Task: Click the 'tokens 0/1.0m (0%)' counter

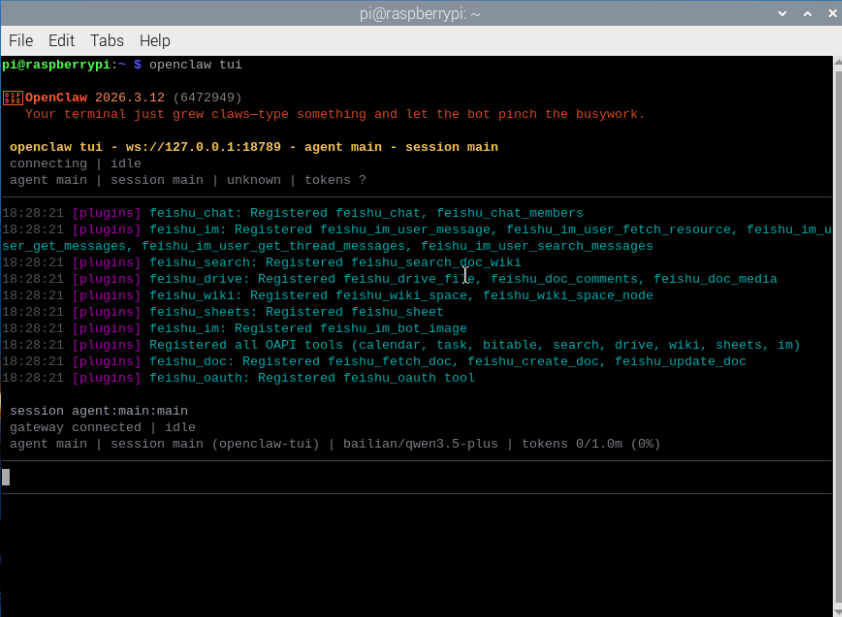Action: click(x=591, y=444)
